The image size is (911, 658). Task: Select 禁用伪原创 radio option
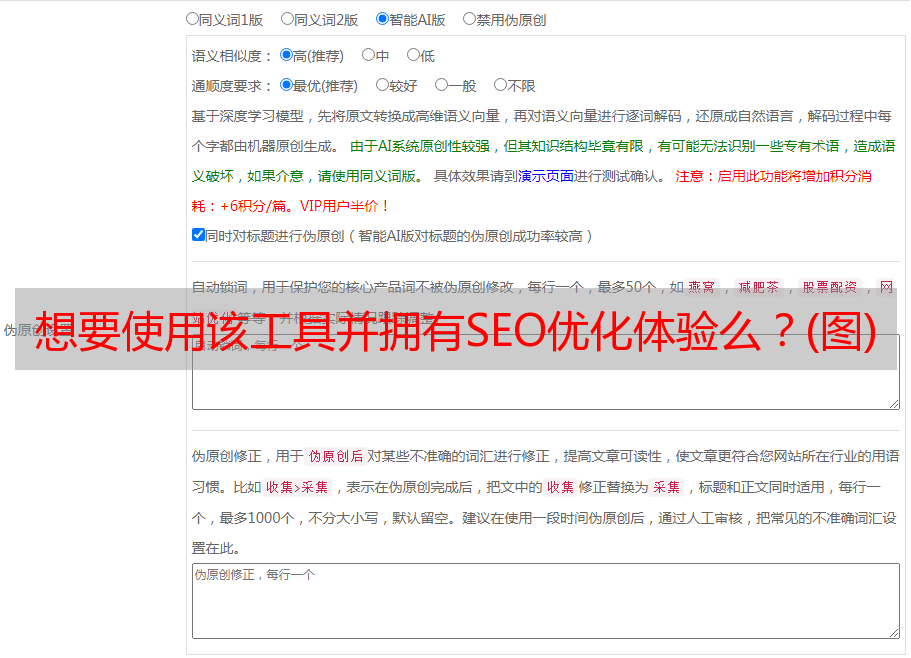(469, 19)
